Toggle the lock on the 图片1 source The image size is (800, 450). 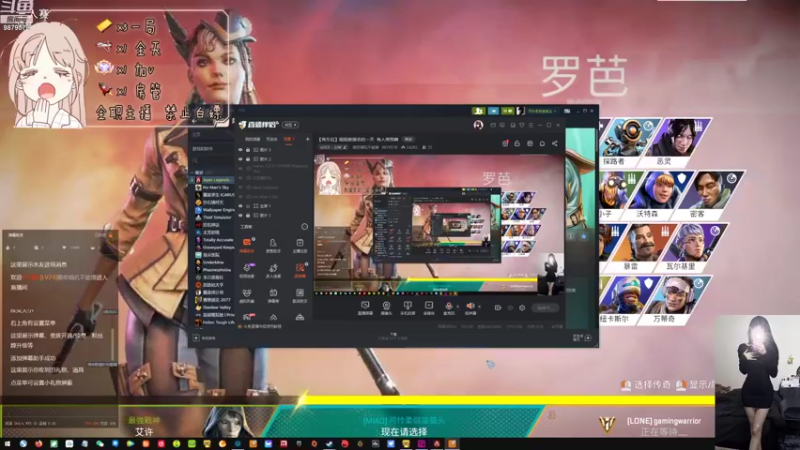point(248,215)
